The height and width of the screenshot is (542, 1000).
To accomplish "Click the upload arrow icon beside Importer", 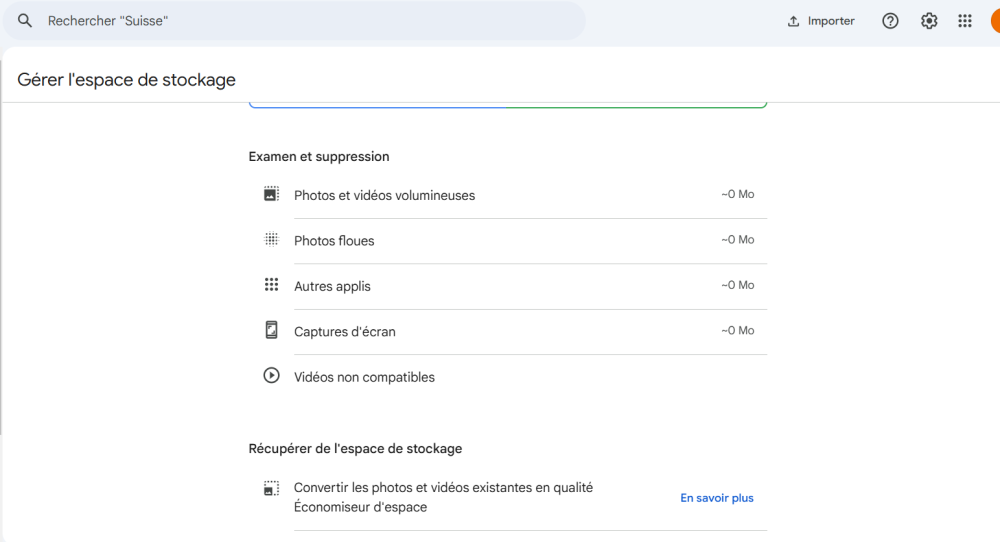I will pos(794,21).
